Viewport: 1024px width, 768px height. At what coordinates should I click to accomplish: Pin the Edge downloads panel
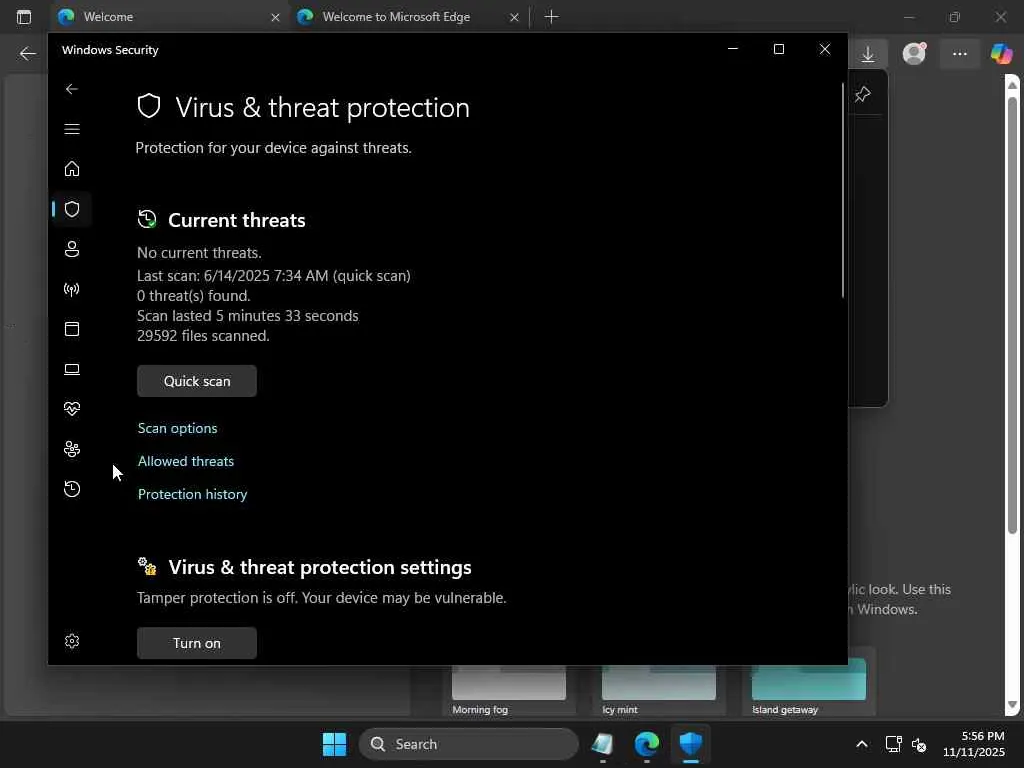click(x=863, y=94)
